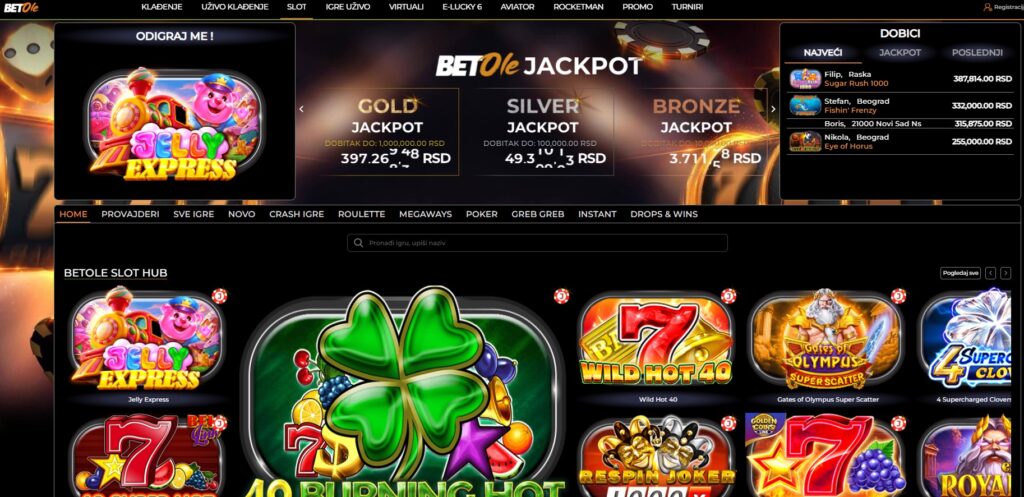Switch to POSLEDNJI winnings tab

click(977, 53)
